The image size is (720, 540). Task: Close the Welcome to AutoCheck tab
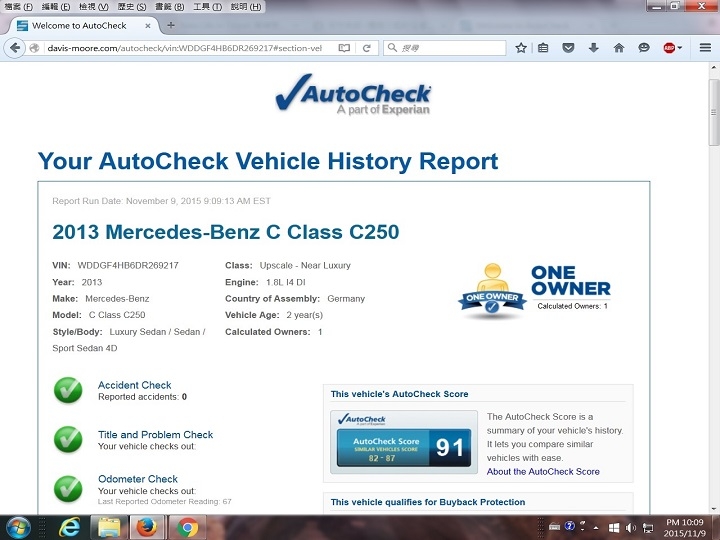tap(148, 26)
